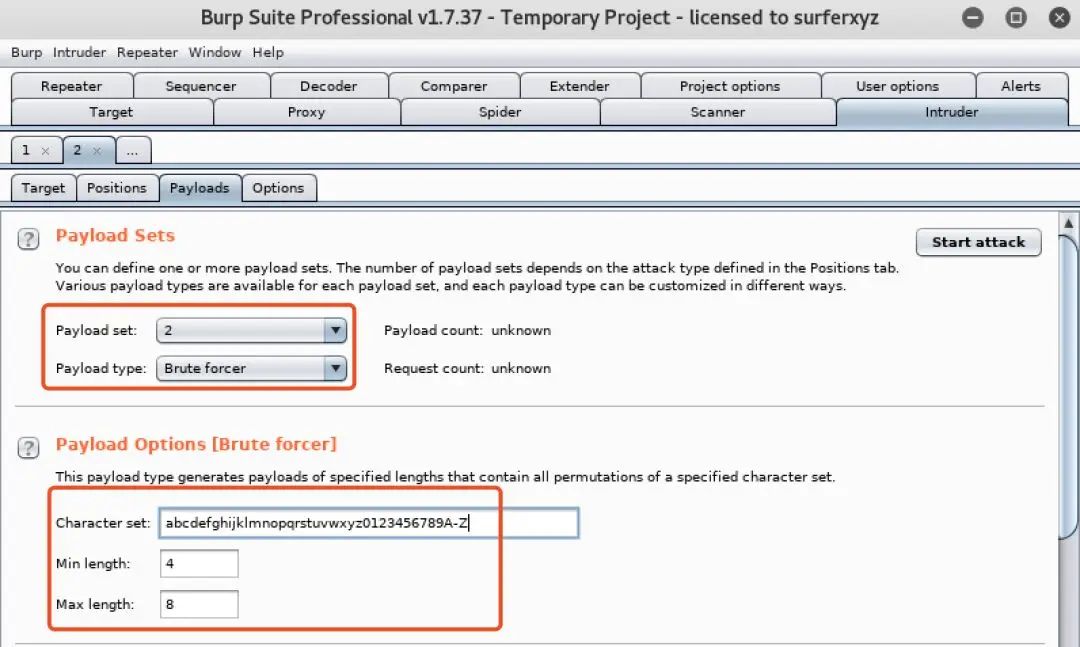Click the 'Payload Sets' heading

115,236
